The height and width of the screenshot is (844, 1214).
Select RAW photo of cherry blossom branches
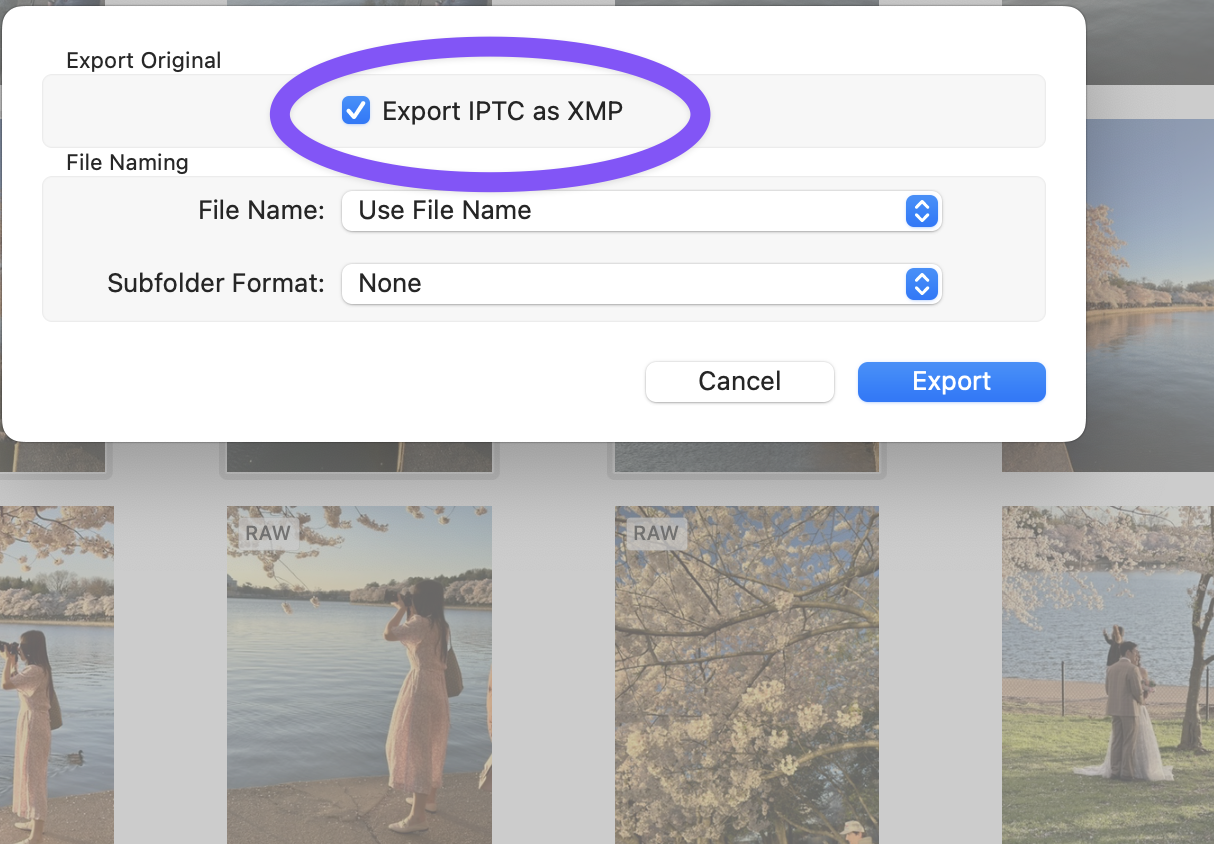[747, 675]
